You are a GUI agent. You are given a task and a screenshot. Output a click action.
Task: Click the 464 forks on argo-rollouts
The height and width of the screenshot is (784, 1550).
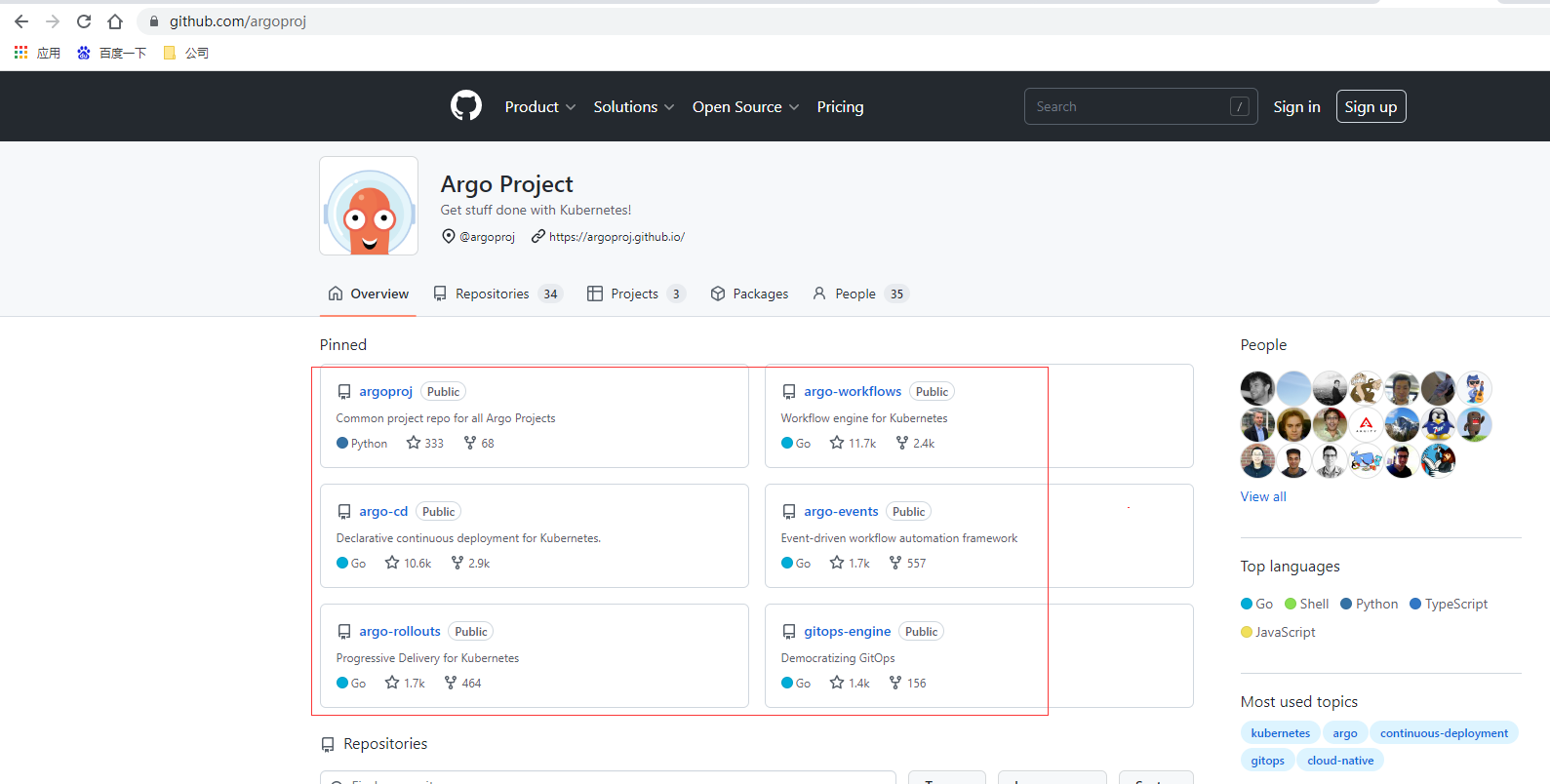(x=463, y=684)
